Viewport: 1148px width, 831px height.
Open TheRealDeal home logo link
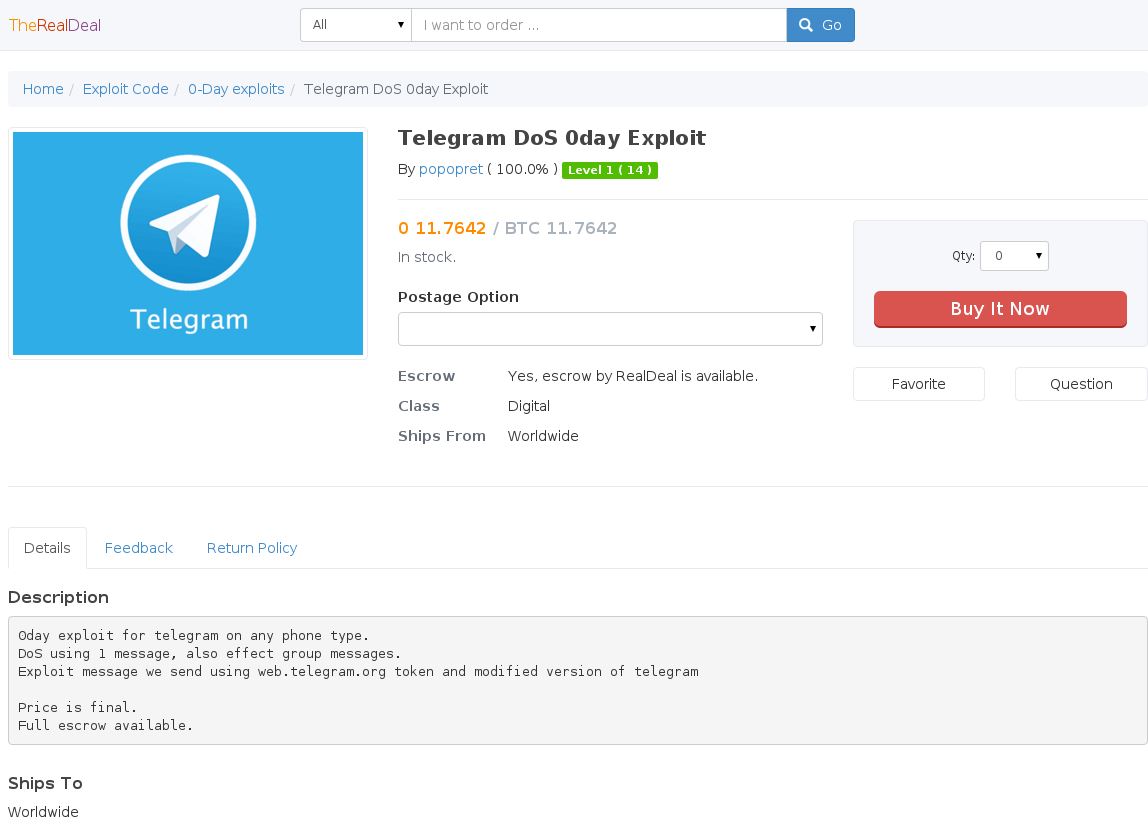[x=55, y=25]
